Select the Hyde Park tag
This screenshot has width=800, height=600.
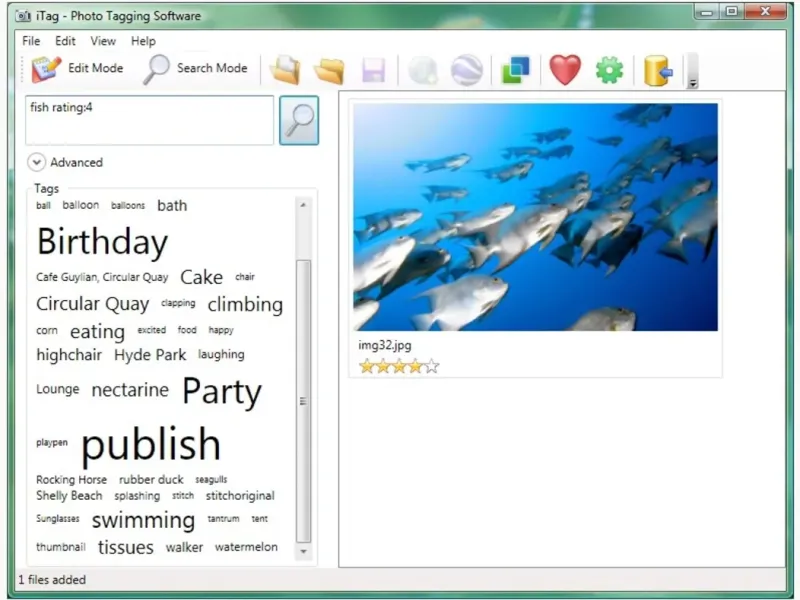coord(150,355)
